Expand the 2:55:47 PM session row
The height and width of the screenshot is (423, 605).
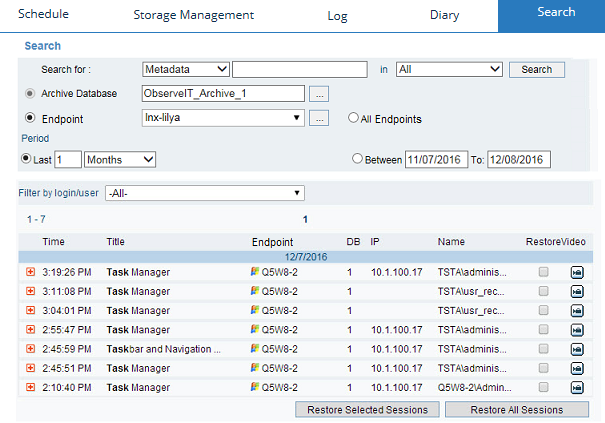30,329
